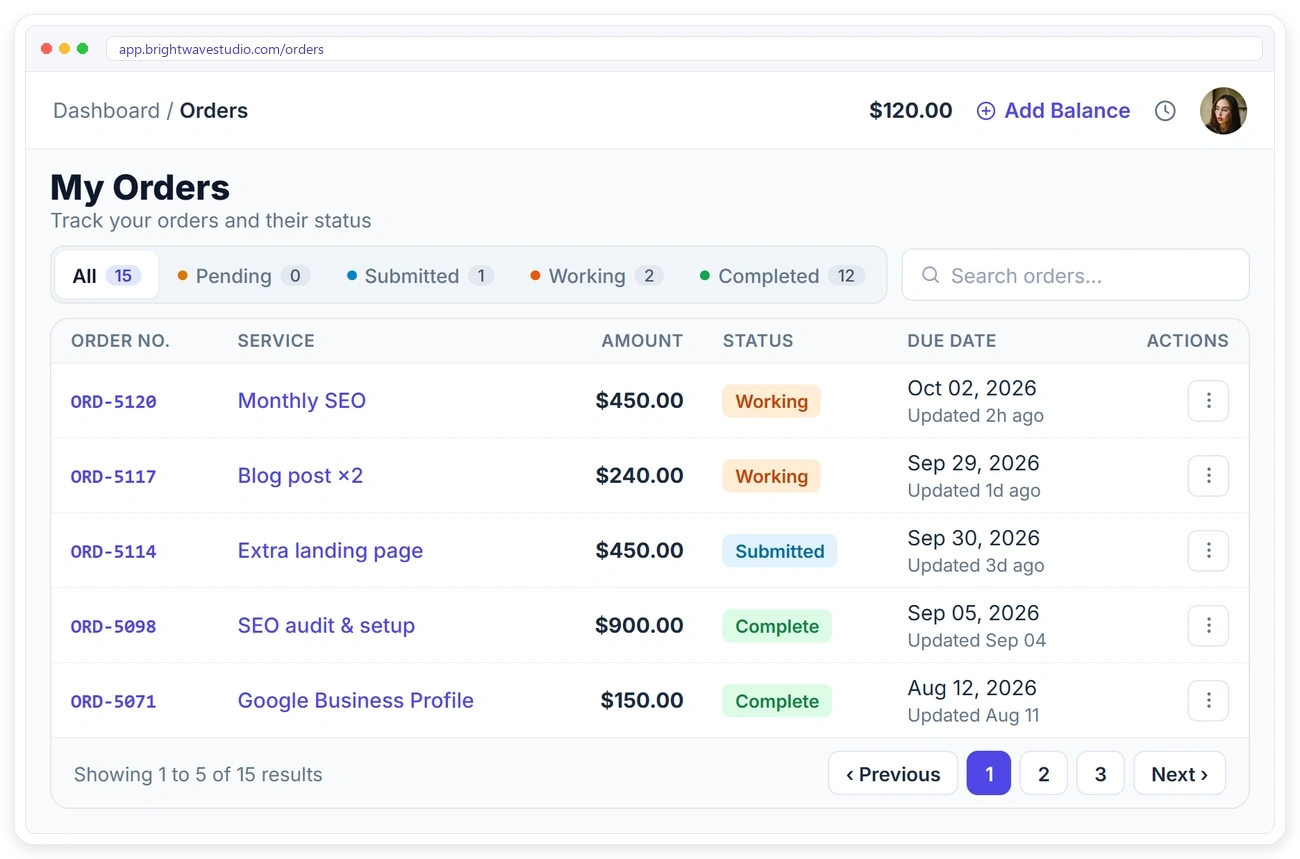
Task: Open actions menu for ORD-5120
Action: (x=1208, y=401)
